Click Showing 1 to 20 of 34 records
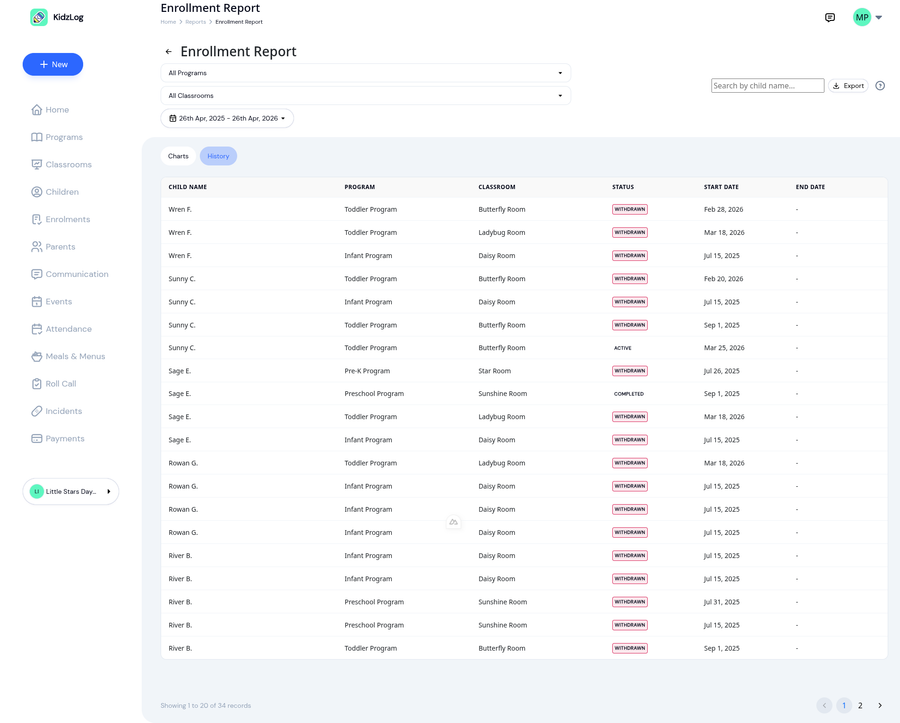Viewport: 900px width, 723px height. coord(205,706)
